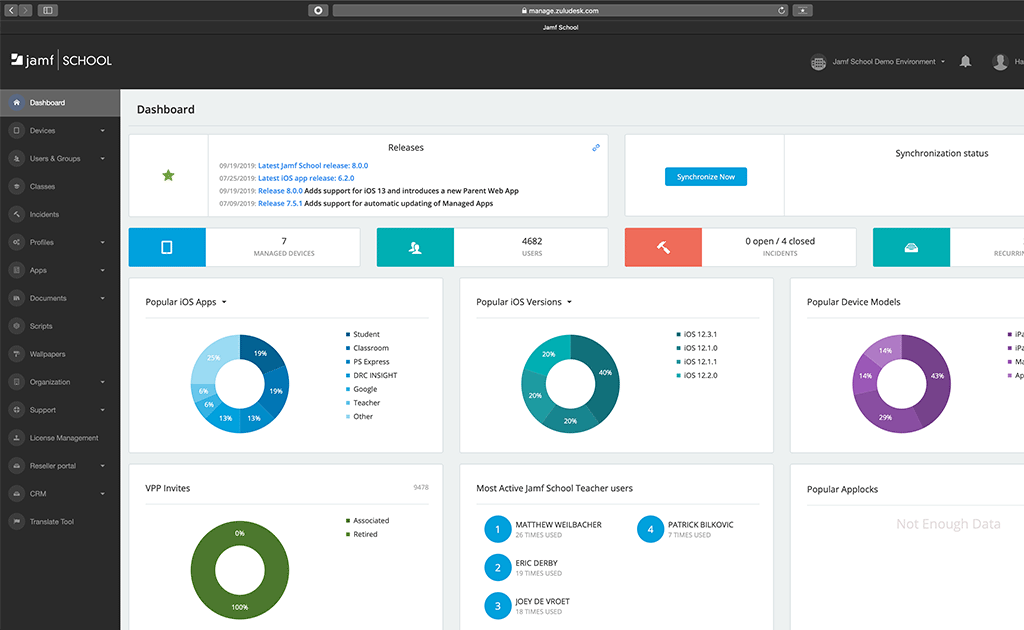Open the Wallpapers menu item
The height and width of the screenshot is (630, 1024).
(60, 354)
